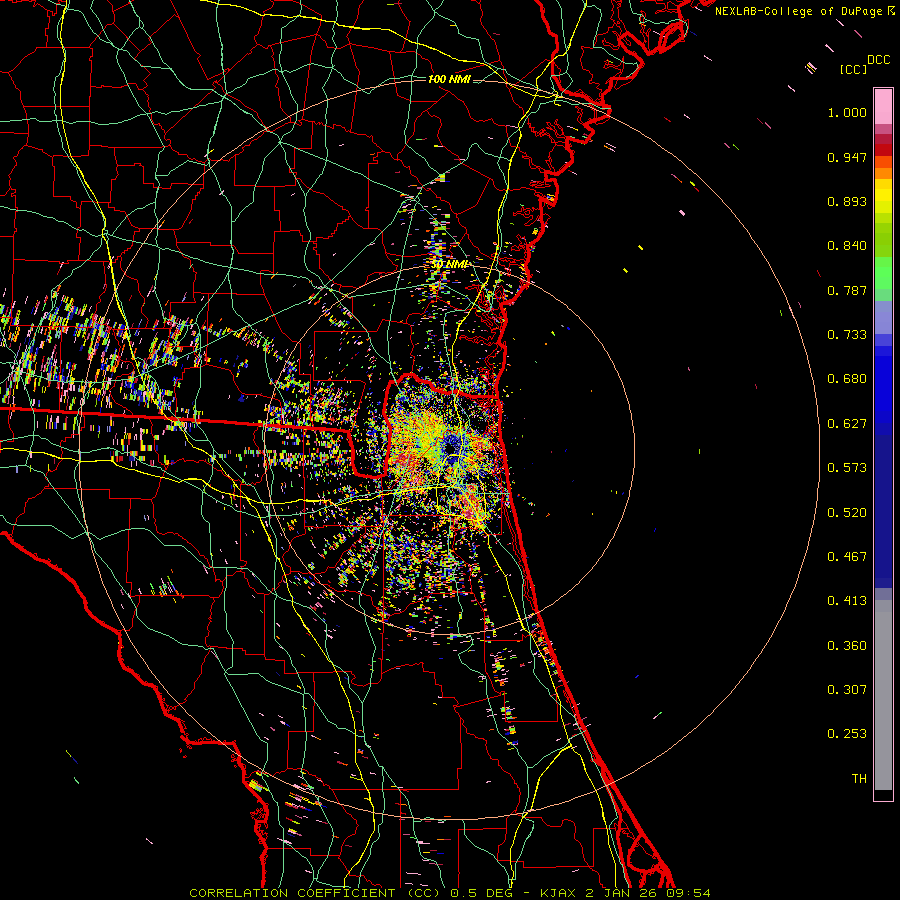Image resolution: width=900 pixels, height=900 pixels.
Task: Click the 0.520 scale value
Action: 847,513
